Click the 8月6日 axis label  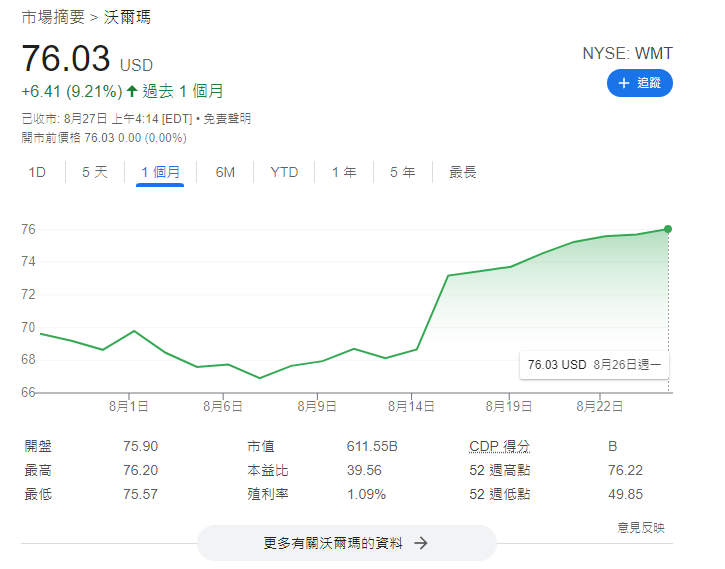(x=223, y=406)
